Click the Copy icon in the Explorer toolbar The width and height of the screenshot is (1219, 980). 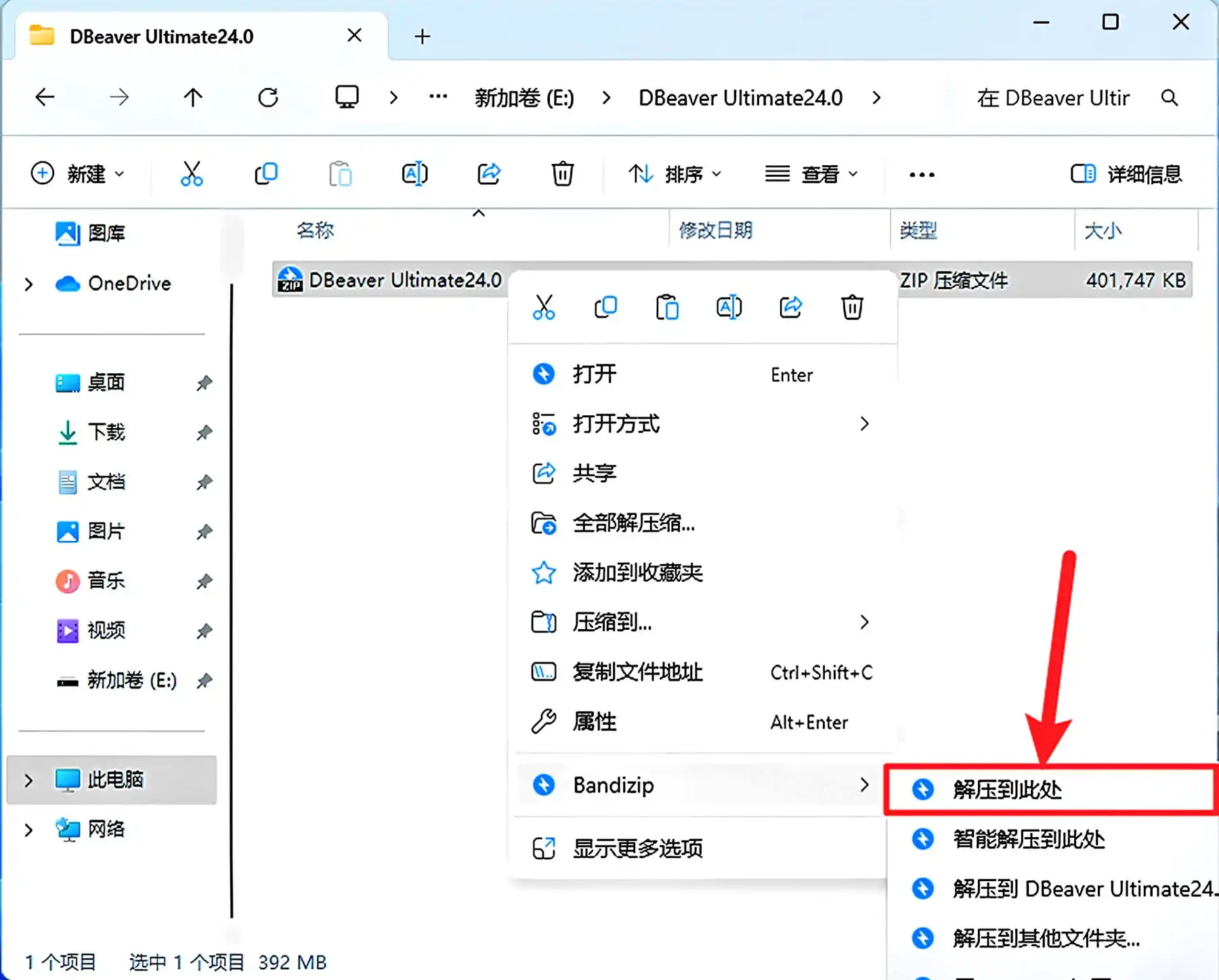point(266,174)
